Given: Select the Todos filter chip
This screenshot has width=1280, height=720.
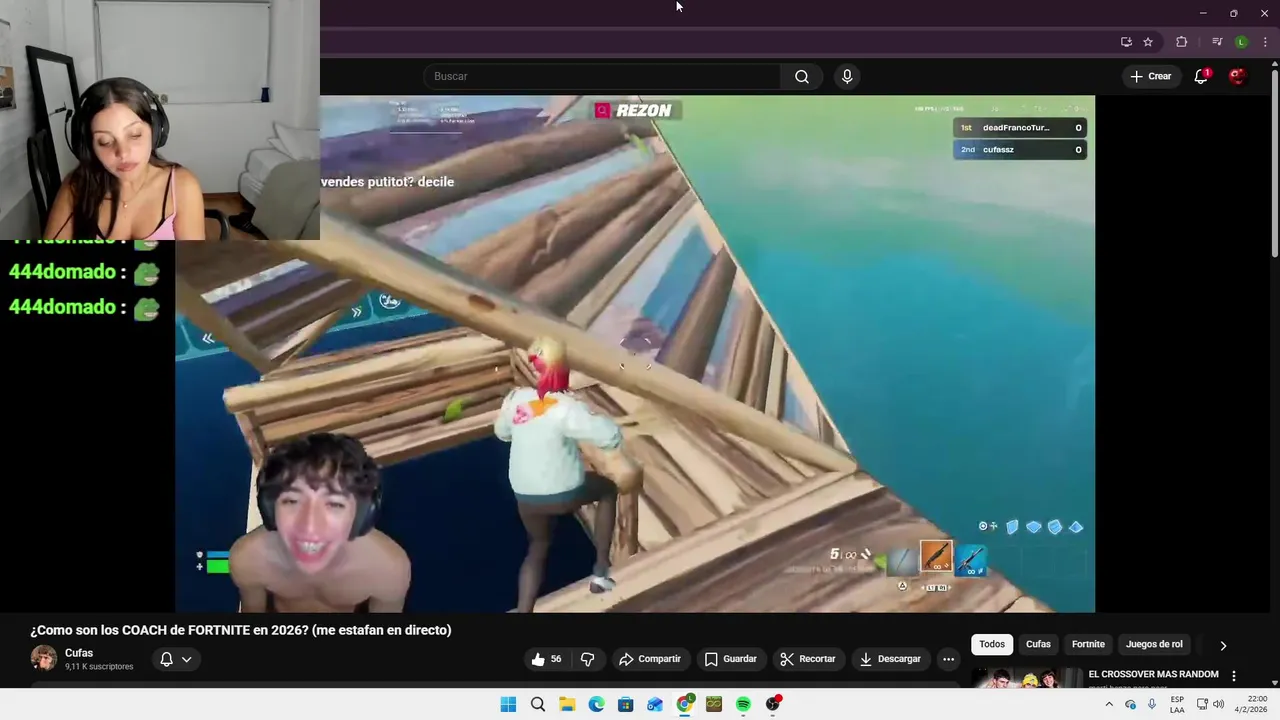Looking at the screenshot, I should tap(992, 644).
